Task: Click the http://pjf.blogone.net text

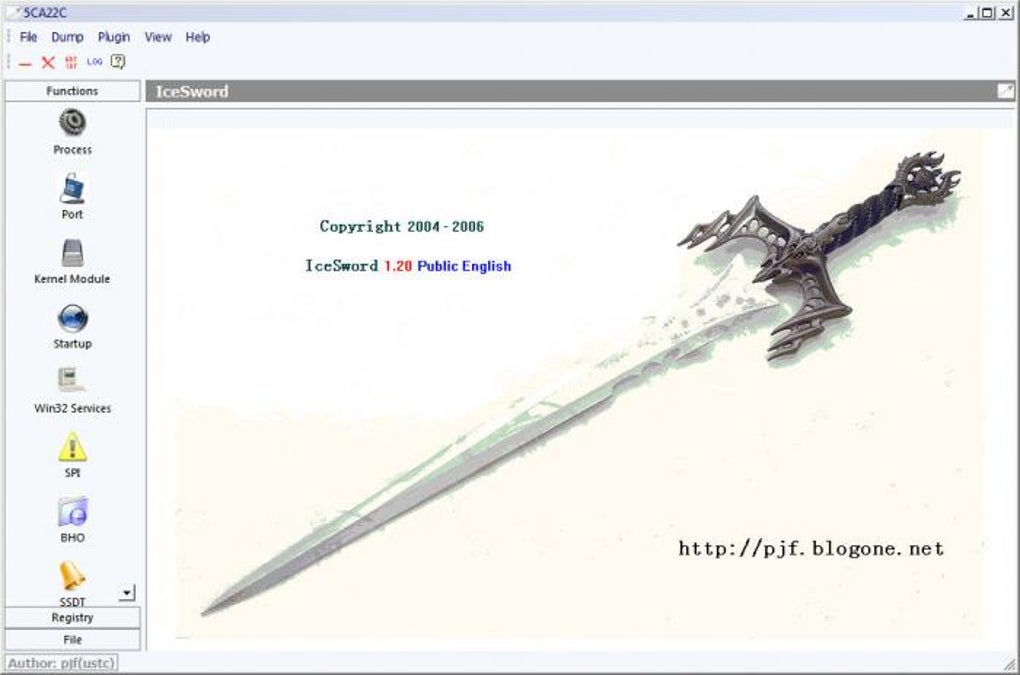Action: 811,549
